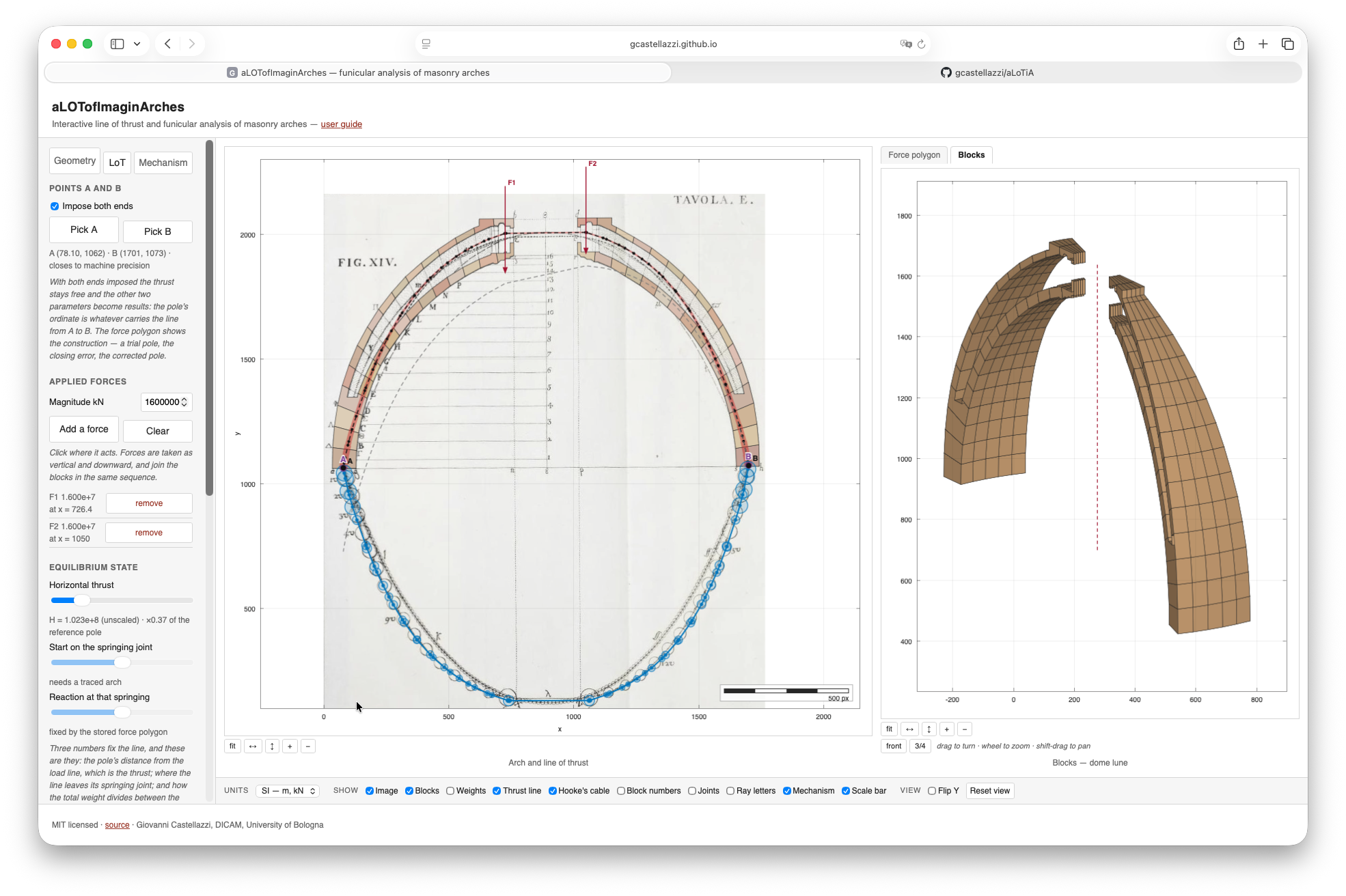Disable the Hooke's cable checkbox

[x=552, y=791]
